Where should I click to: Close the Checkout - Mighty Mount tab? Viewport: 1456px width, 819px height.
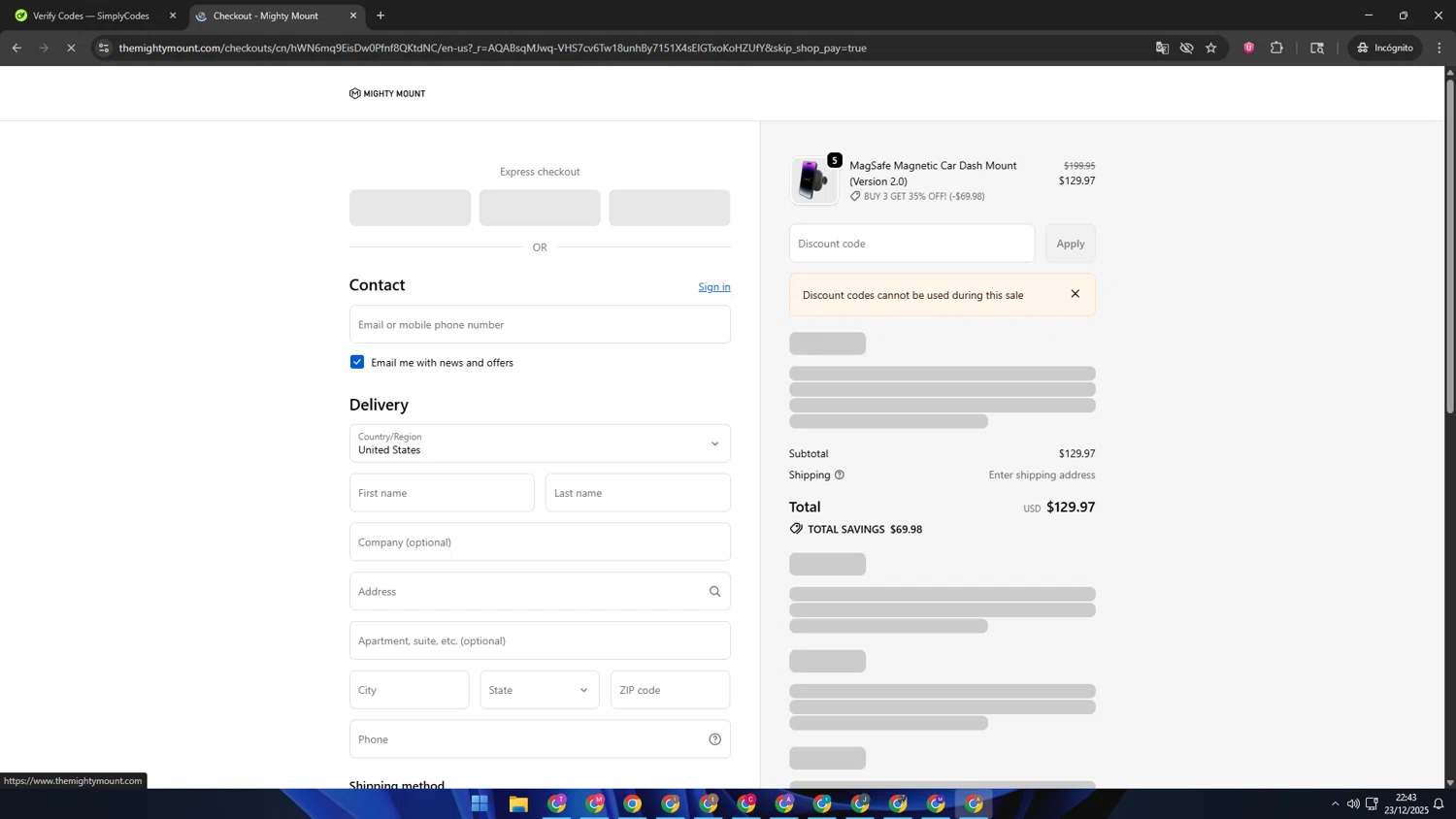[353, 16]
